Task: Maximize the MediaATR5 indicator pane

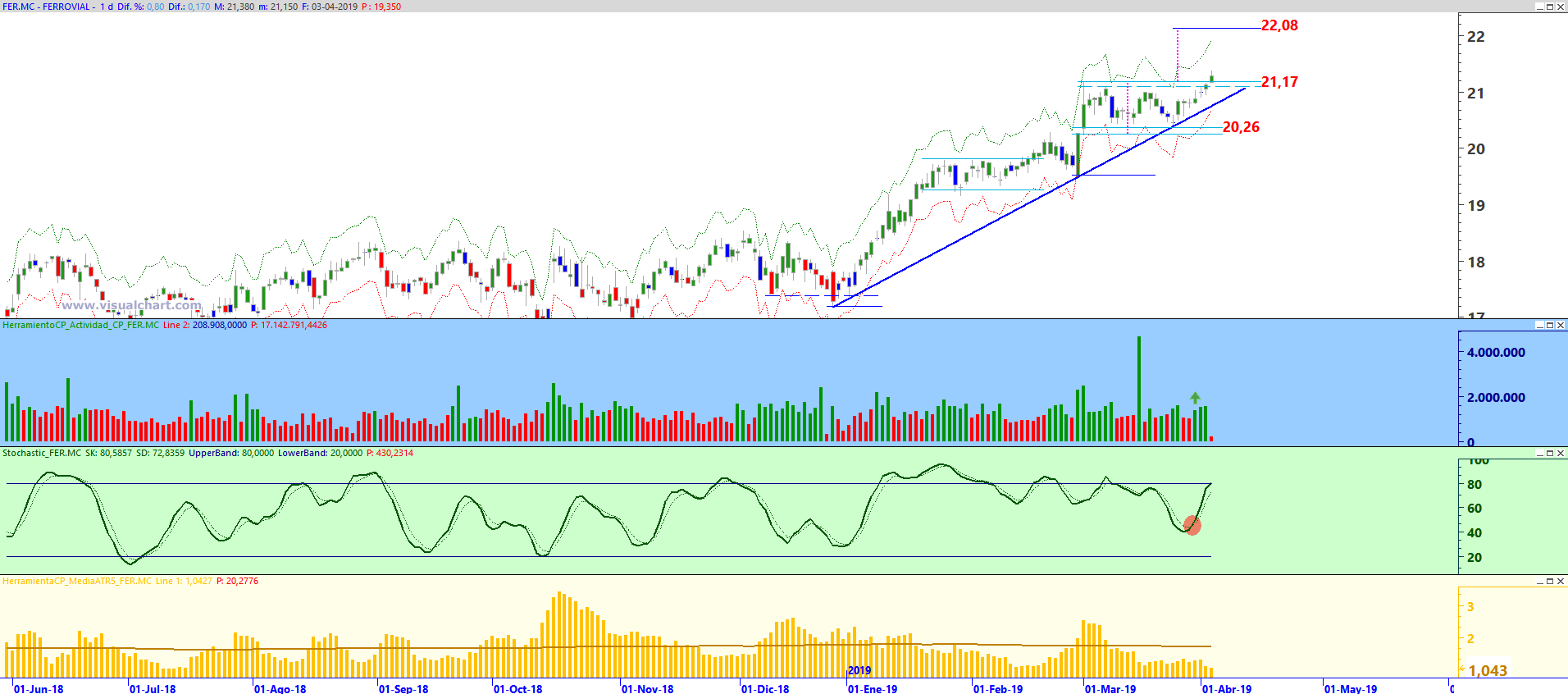Action: tap(1550, 582)
